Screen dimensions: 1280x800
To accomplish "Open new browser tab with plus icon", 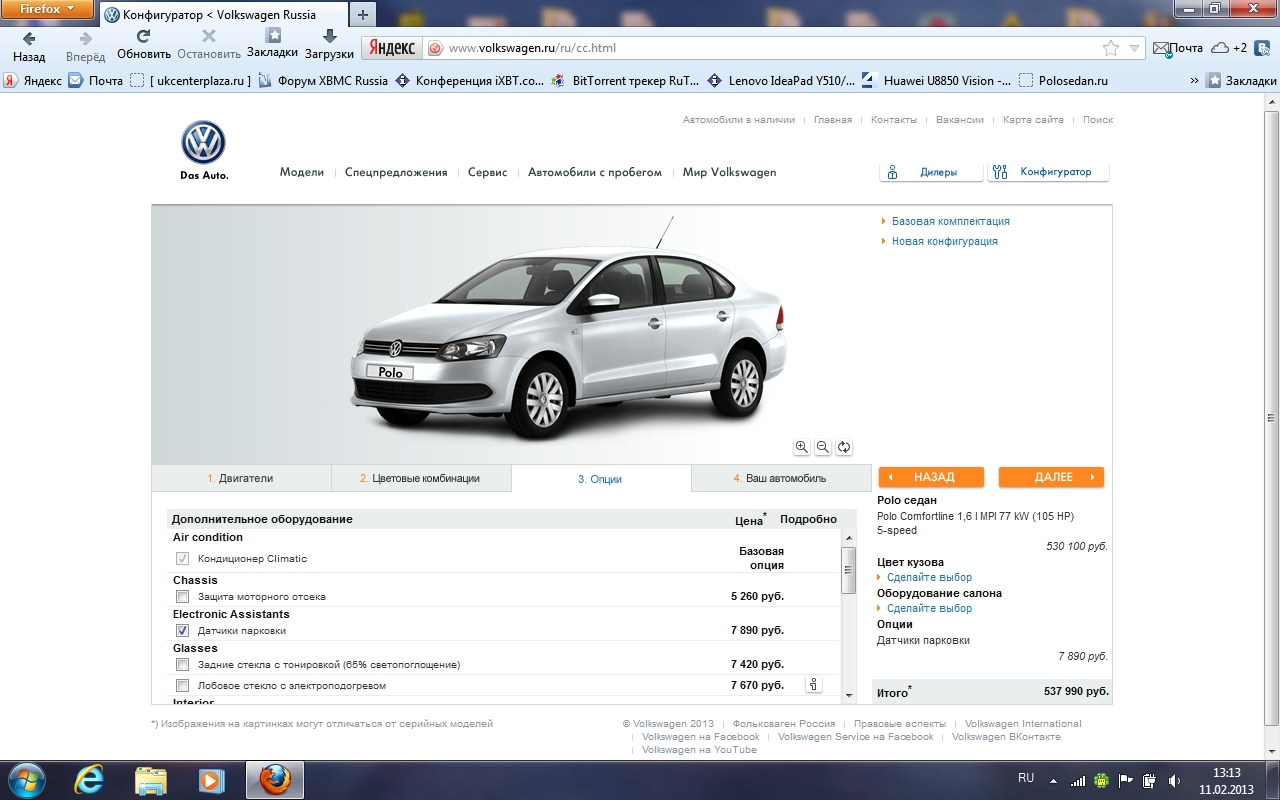I will coord(362,15).
